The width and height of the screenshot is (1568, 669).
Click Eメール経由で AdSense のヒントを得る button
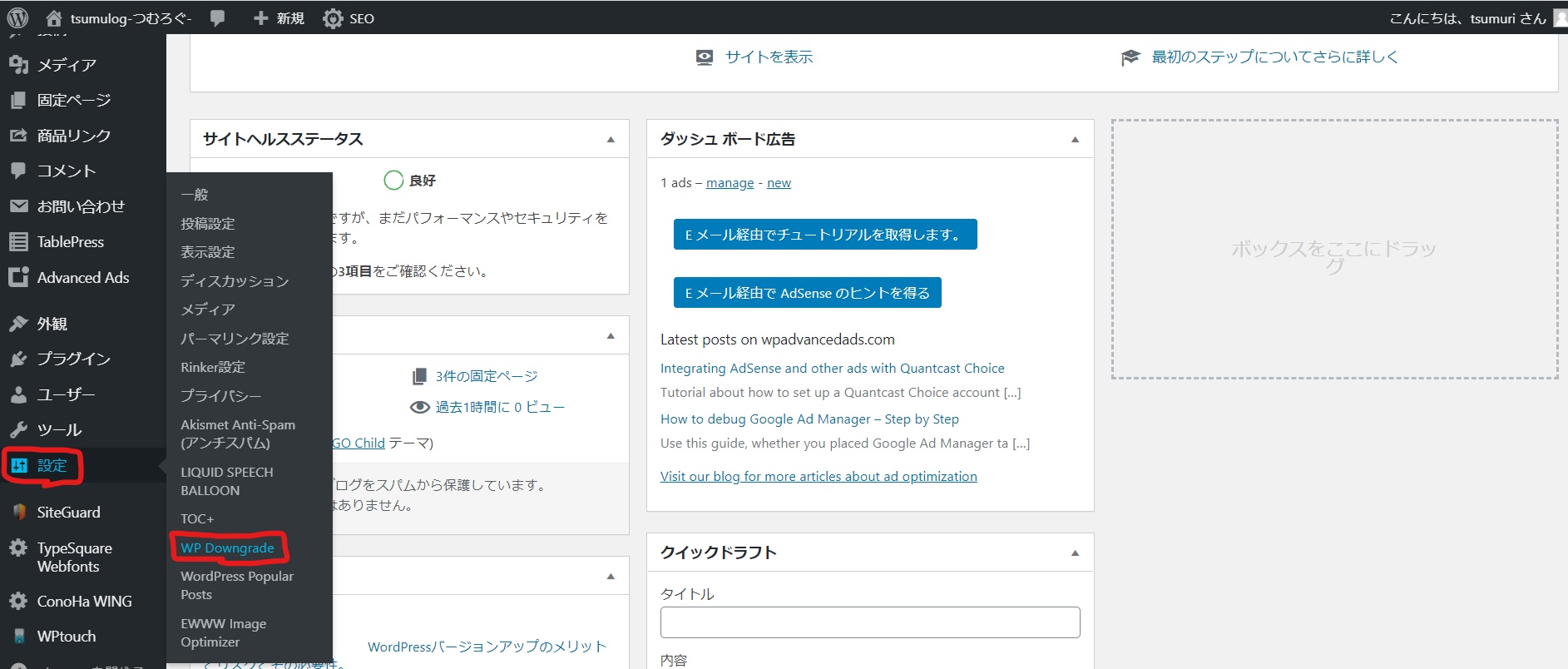807,293
